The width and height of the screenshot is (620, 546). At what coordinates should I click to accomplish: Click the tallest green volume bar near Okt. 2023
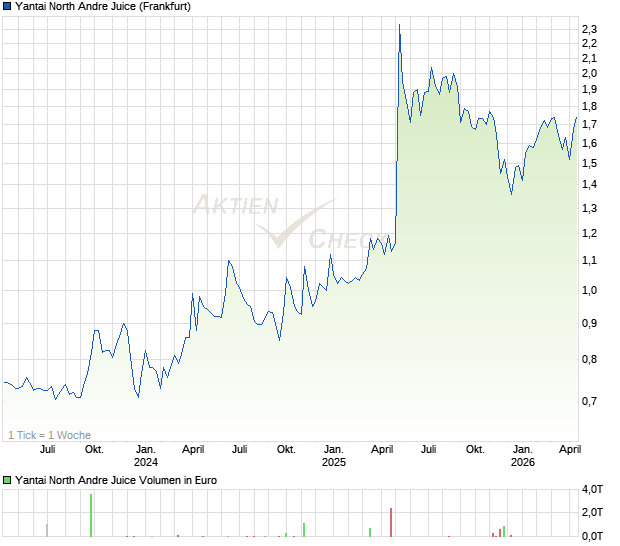(x=91, y=516)
